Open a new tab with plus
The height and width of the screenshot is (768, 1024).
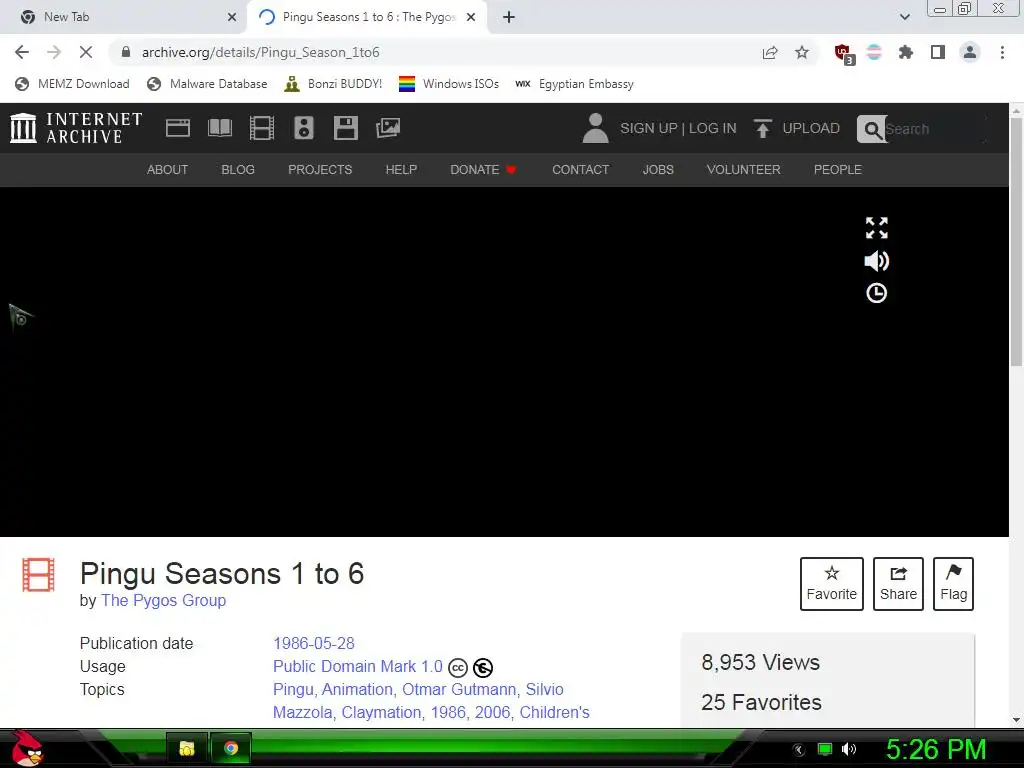click(x=509, y=17)
